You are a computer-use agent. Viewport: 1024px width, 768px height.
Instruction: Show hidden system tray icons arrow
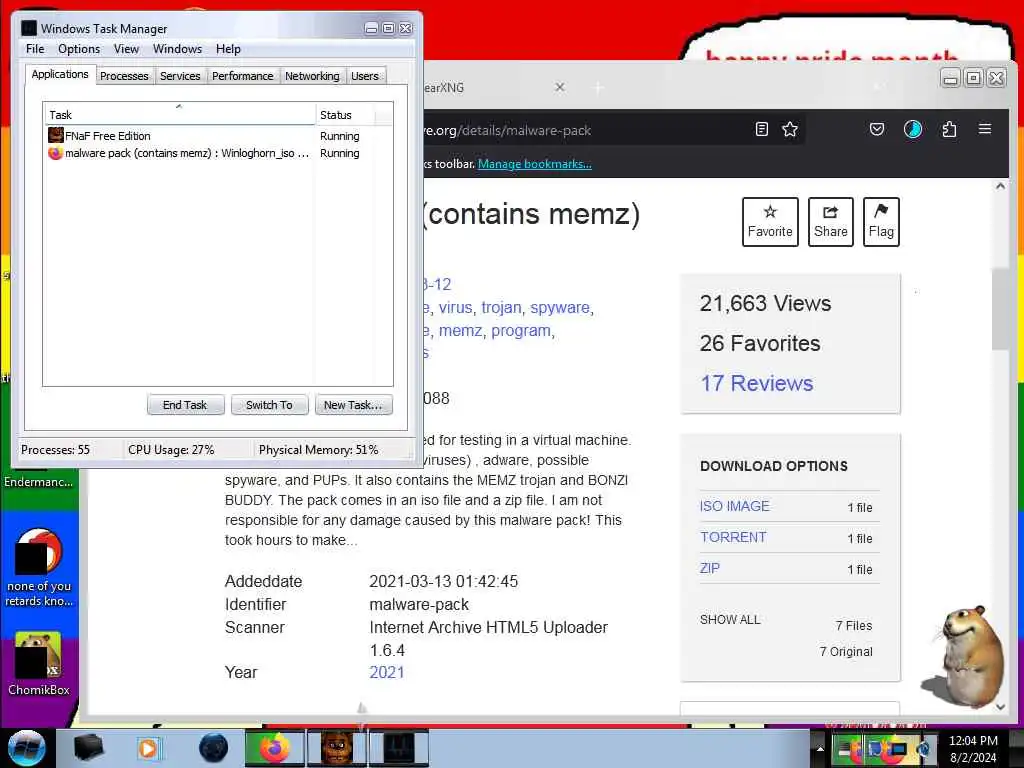[820, 748]
